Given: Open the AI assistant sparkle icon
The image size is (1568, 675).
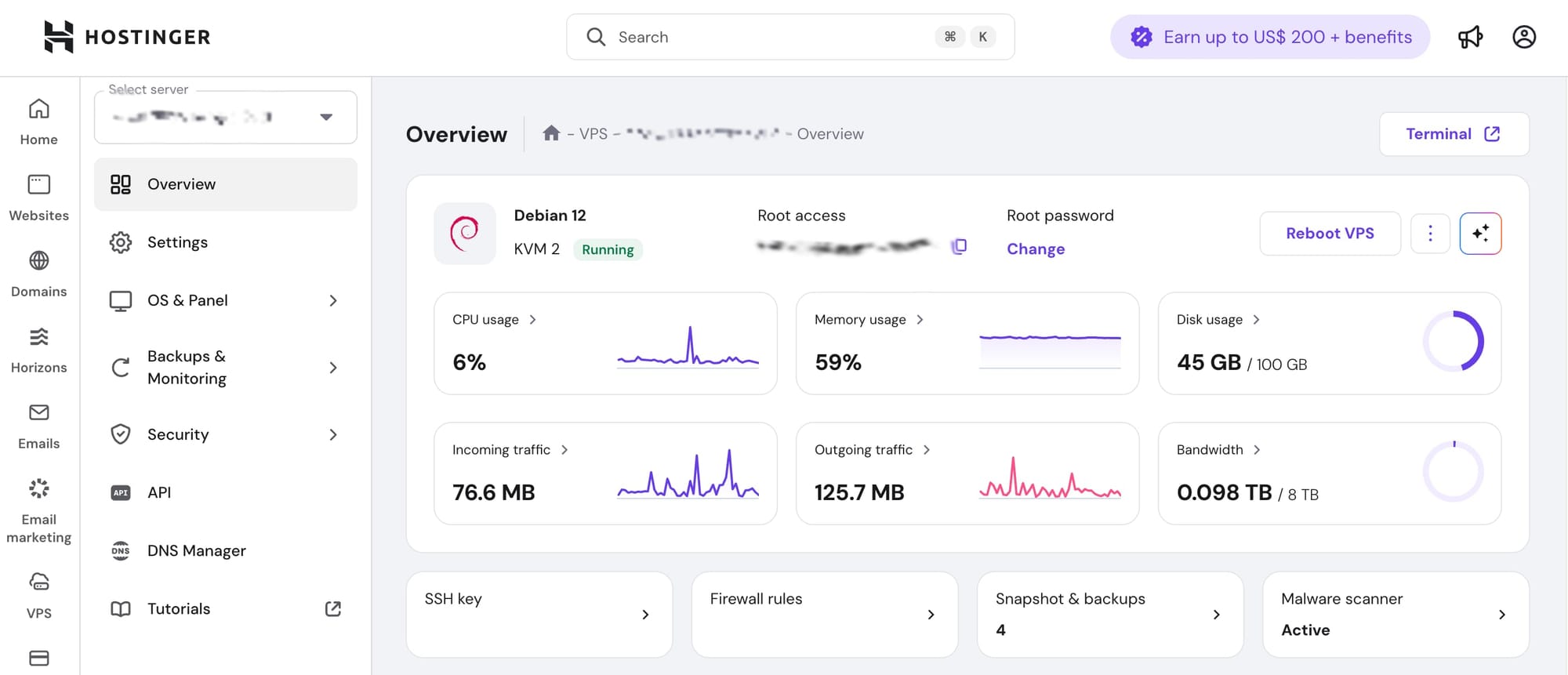Looking at the screenshot, I should click(x=1480, y=234).
